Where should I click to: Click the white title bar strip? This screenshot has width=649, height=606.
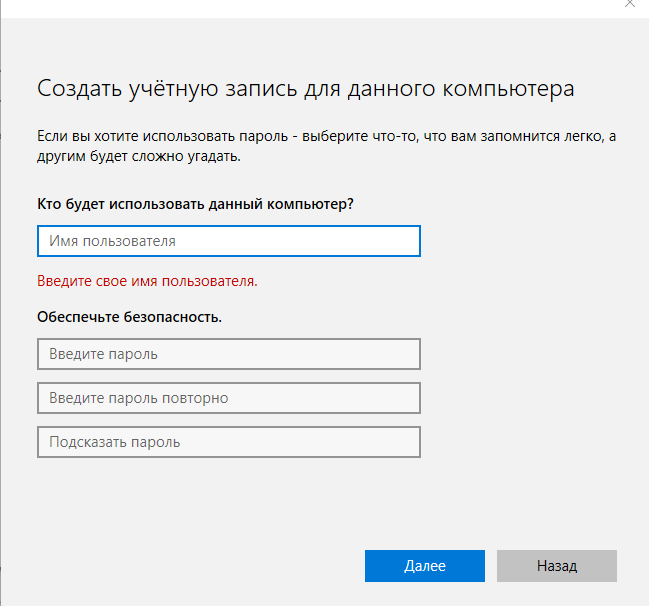click(x=300, y=8)
